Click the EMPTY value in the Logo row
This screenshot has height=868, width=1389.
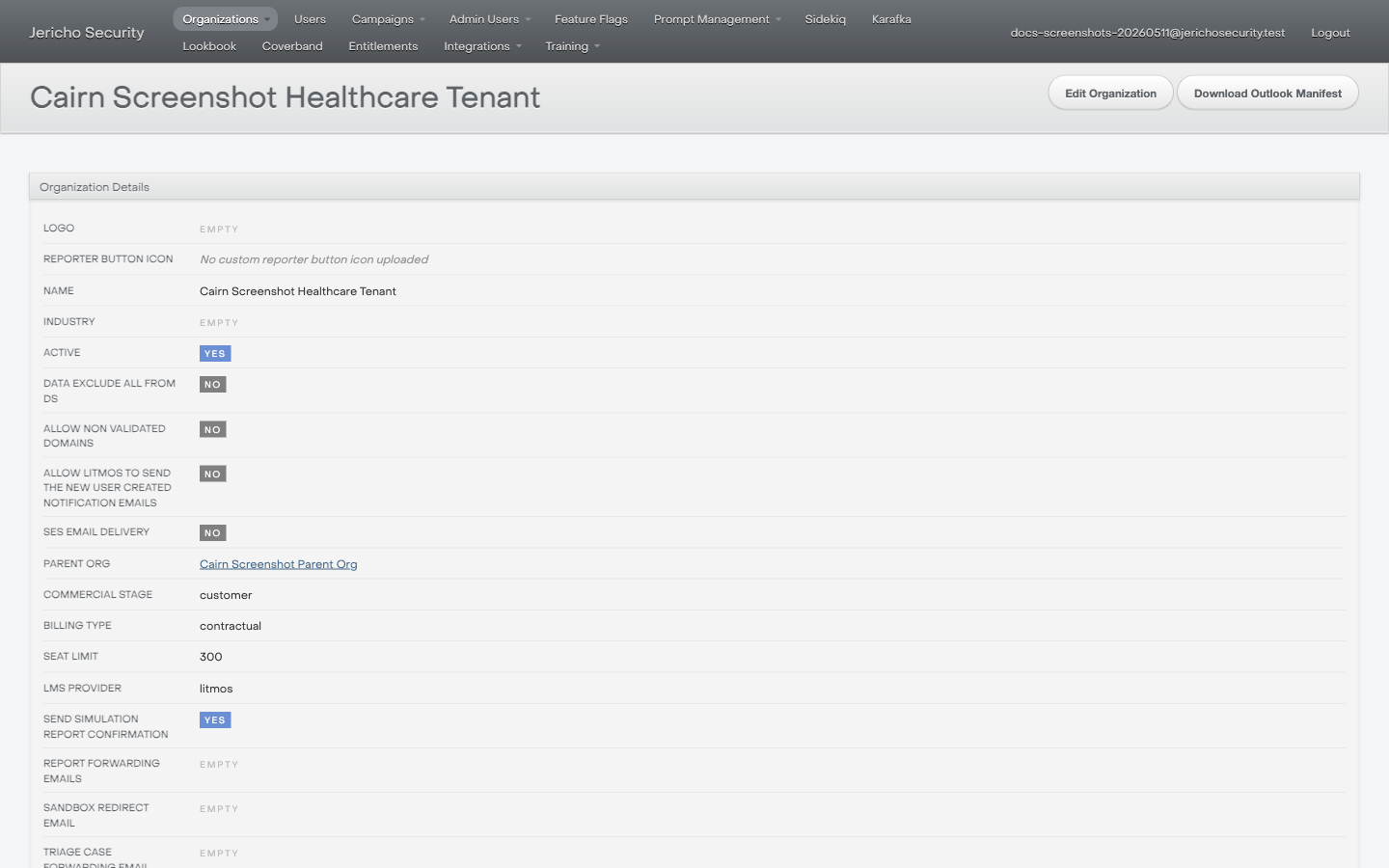[x=219, y=230]
